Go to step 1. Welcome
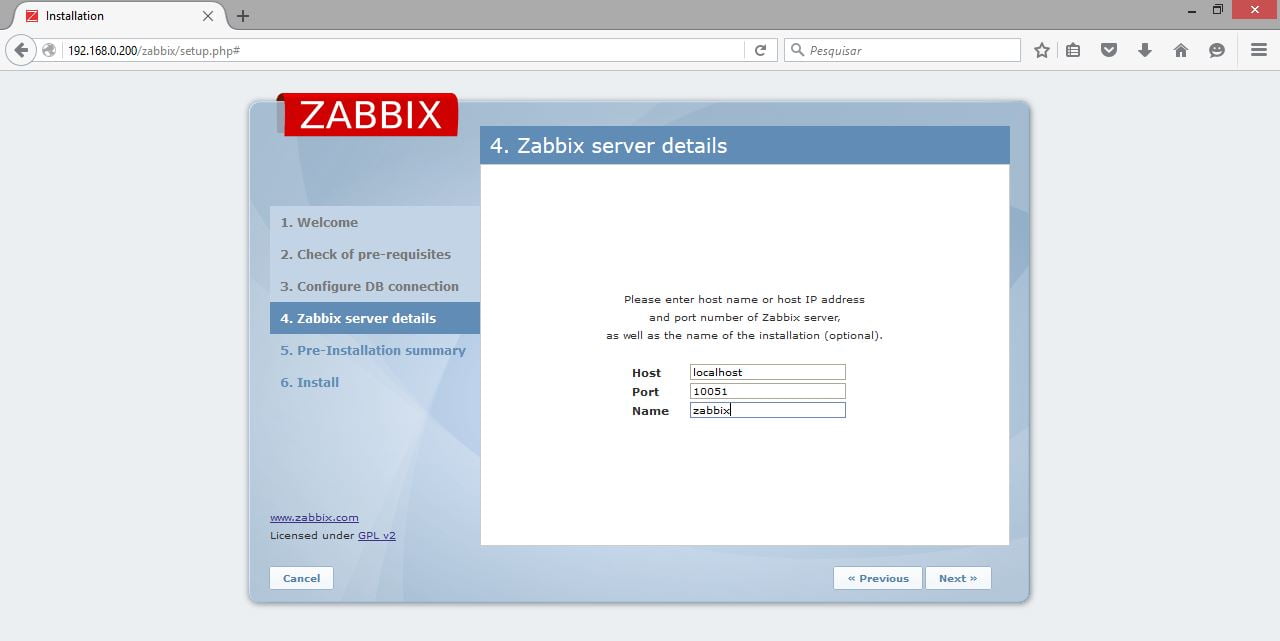 [x=319, y=222]
